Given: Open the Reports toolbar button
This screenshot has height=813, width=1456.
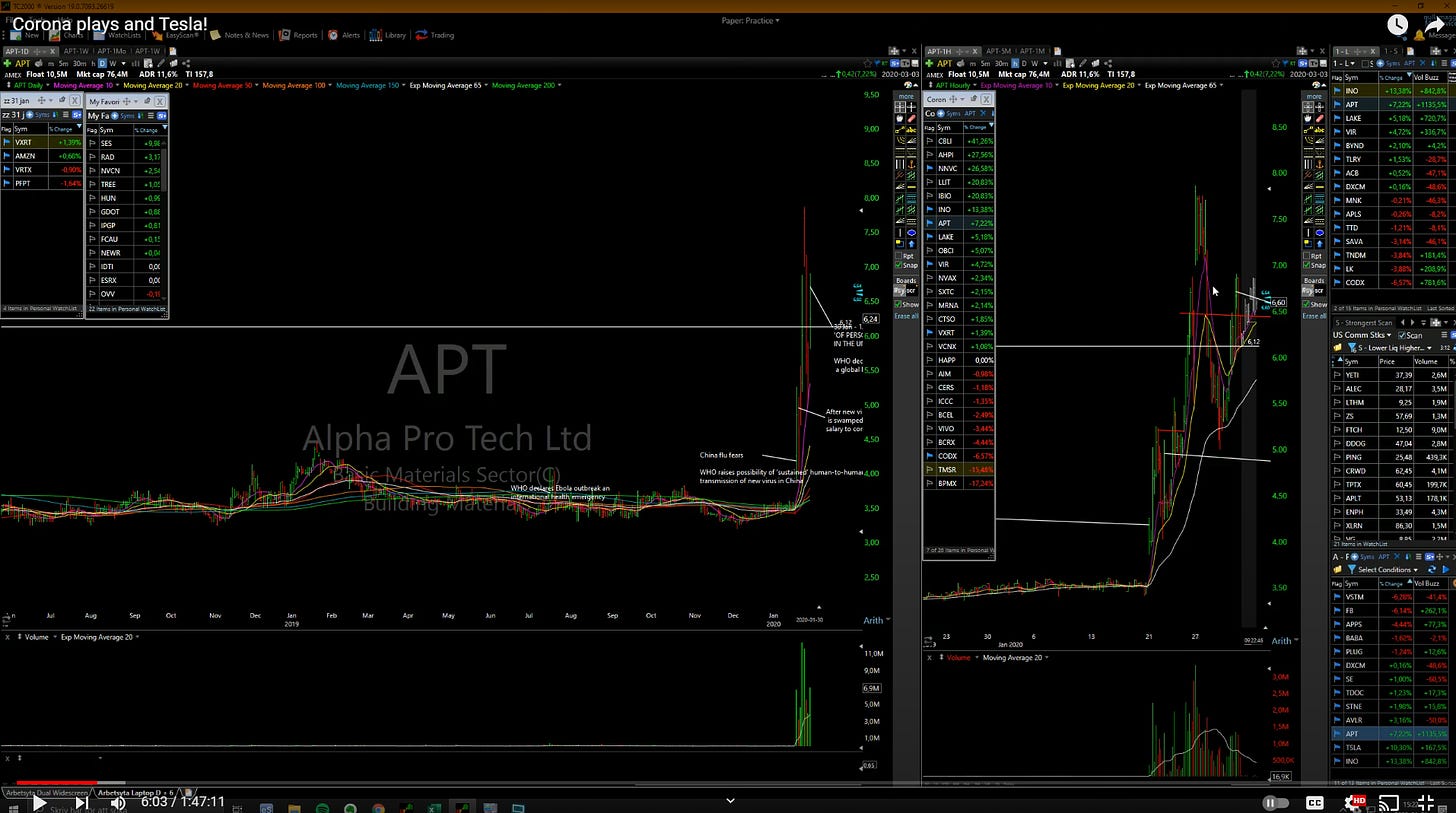Looking at the screenshot, I should pos(298,35).
